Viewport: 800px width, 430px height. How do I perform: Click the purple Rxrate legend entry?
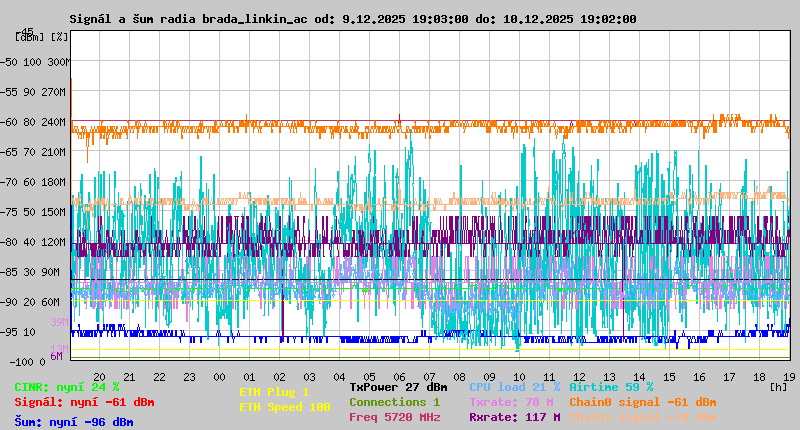(514, 417)
